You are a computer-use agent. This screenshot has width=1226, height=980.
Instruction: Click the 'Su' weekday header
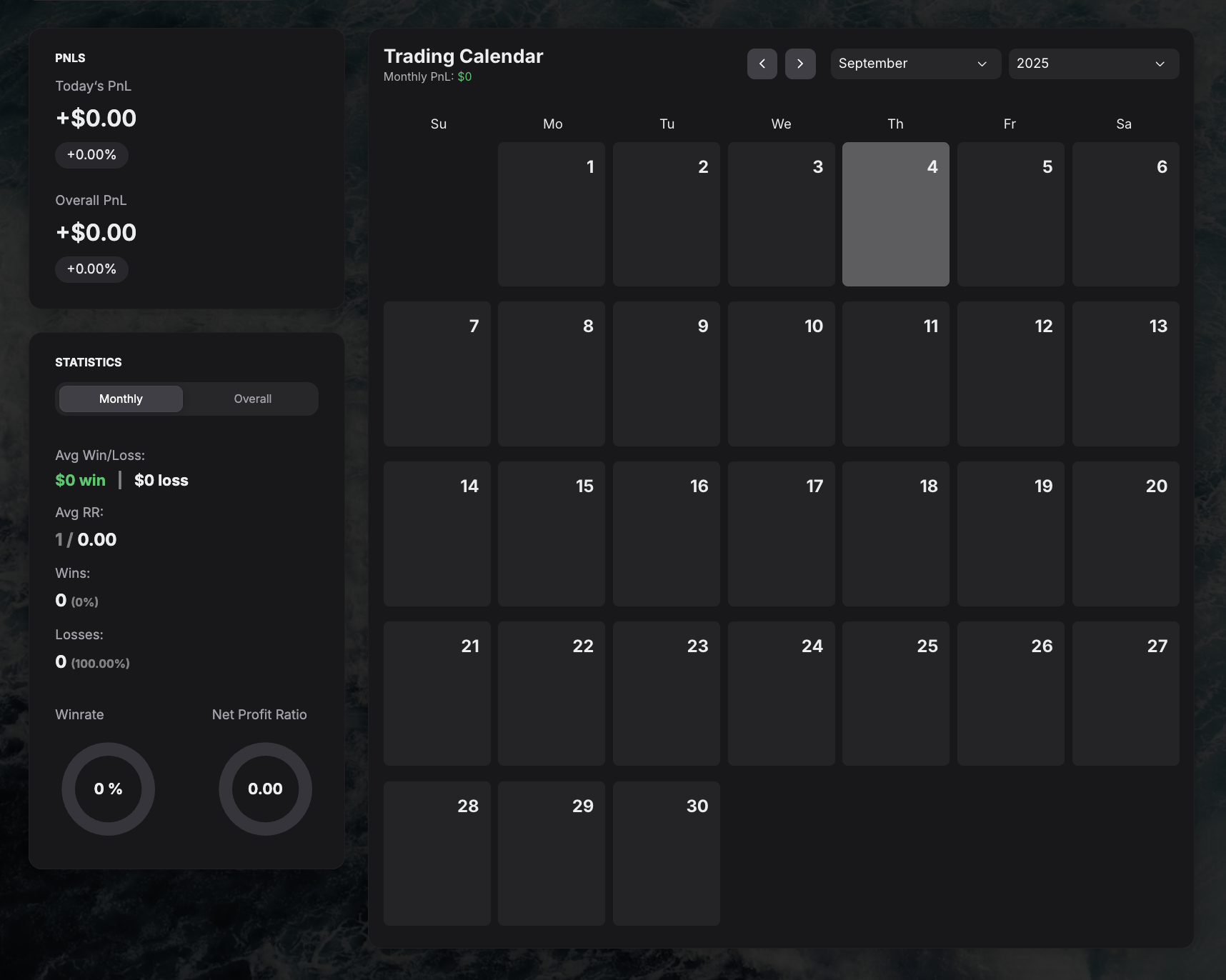[438, 124]
